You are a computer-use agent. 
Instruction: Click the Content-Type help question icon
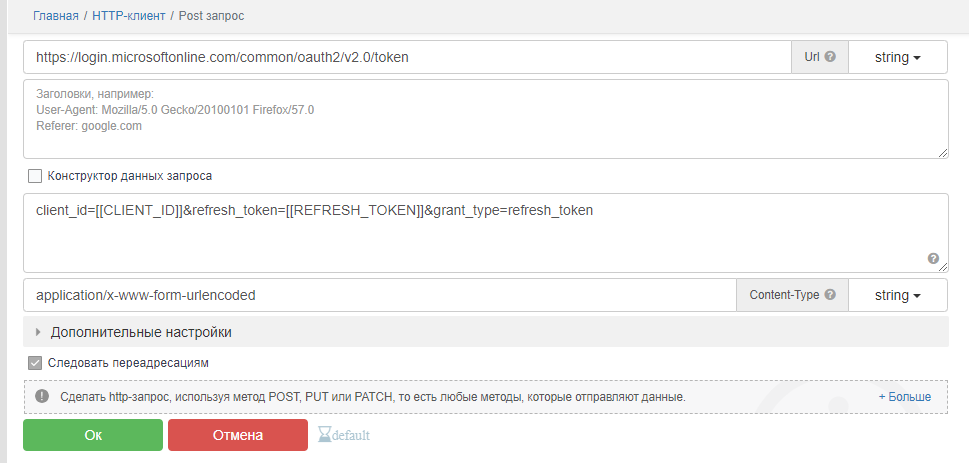tap(830, 295)
